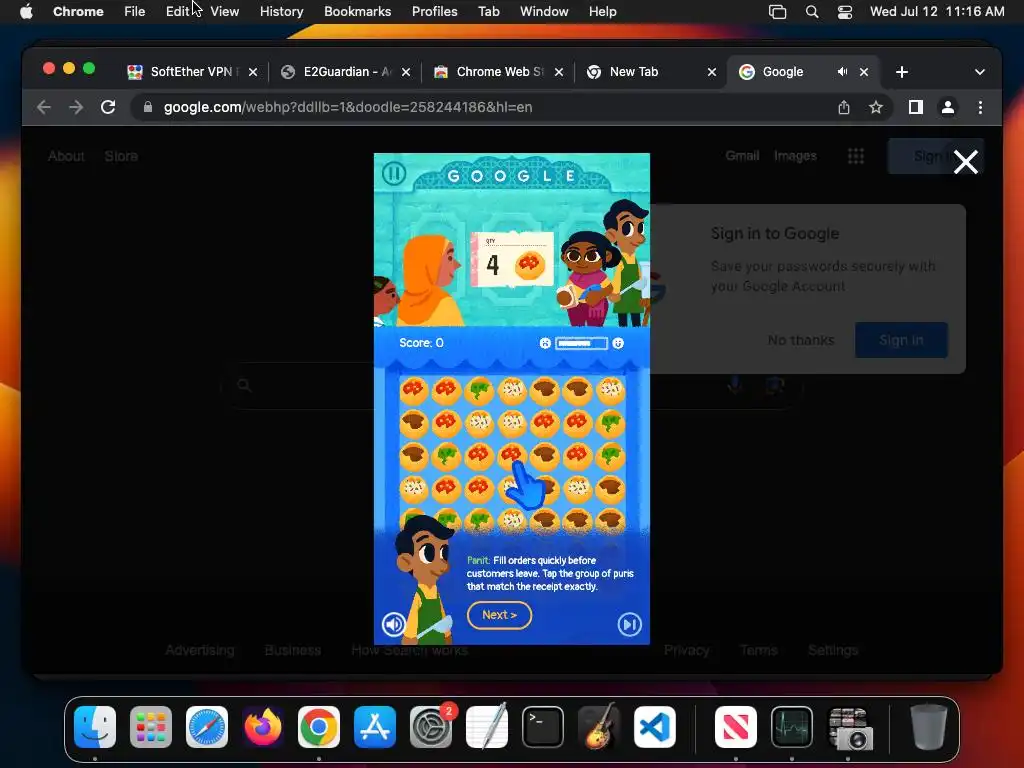This screenshot has width=1024, height=768.
Task: Open System Settings from the Dock
Action: [431, 727]
